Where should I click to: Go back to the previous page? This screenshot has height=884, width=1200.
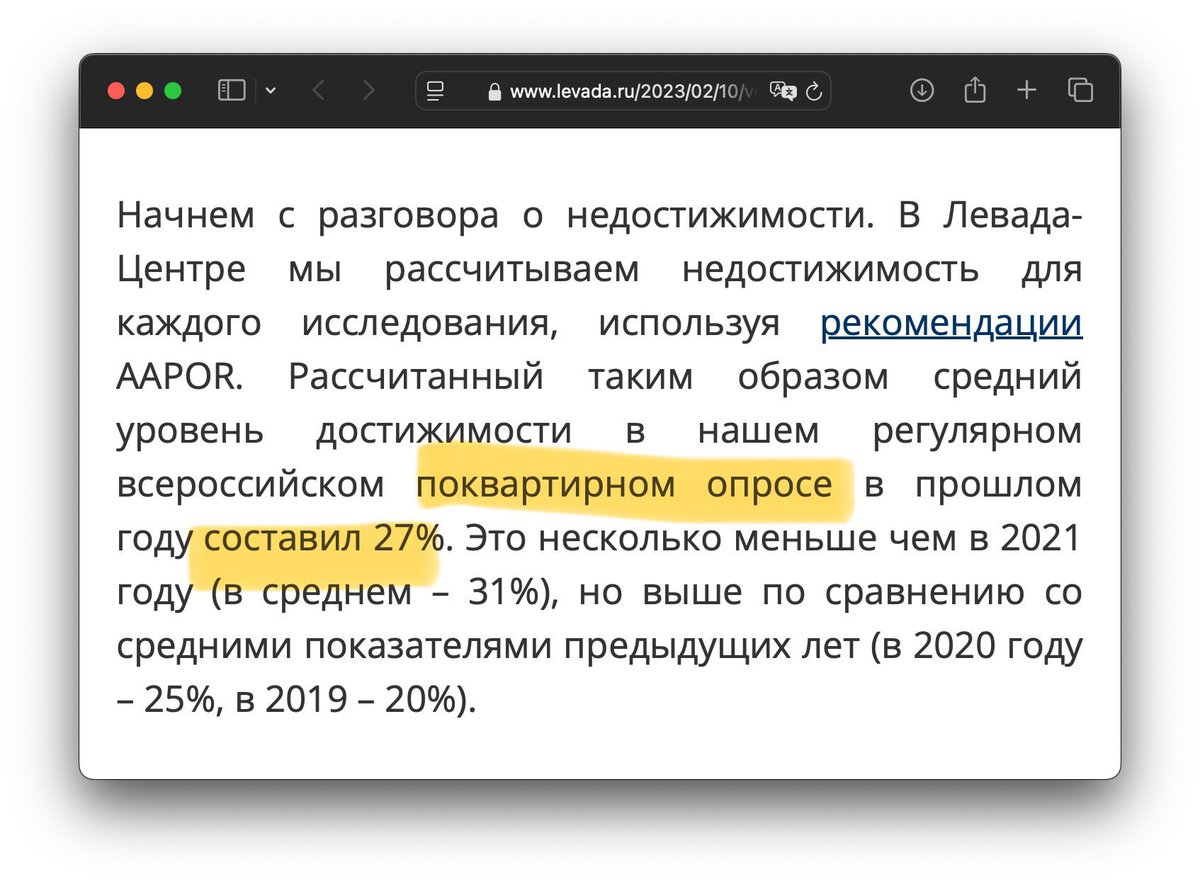coord(318,91)
